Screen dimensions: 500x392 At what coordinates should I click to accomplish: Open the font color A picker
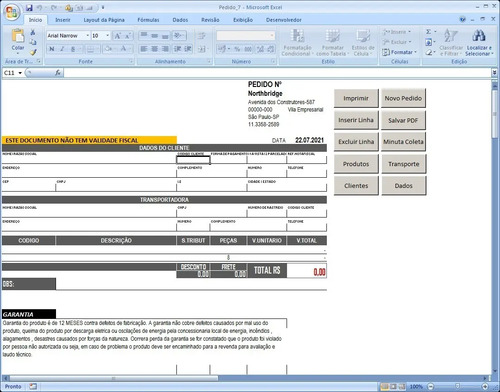point(123,49)
